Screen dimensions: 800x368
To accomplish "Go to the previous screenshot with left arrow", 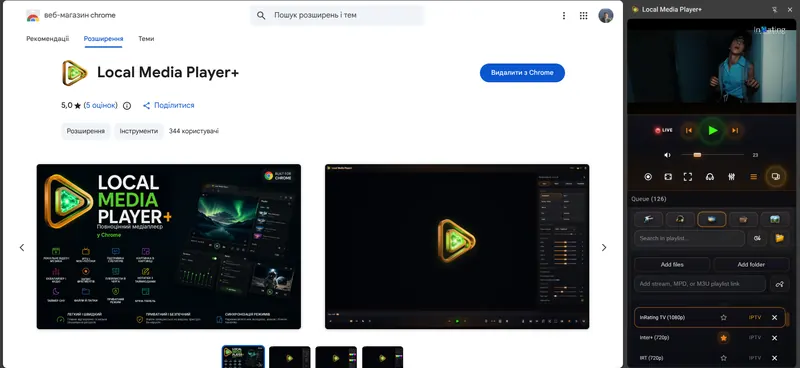I will click(22, 248).
